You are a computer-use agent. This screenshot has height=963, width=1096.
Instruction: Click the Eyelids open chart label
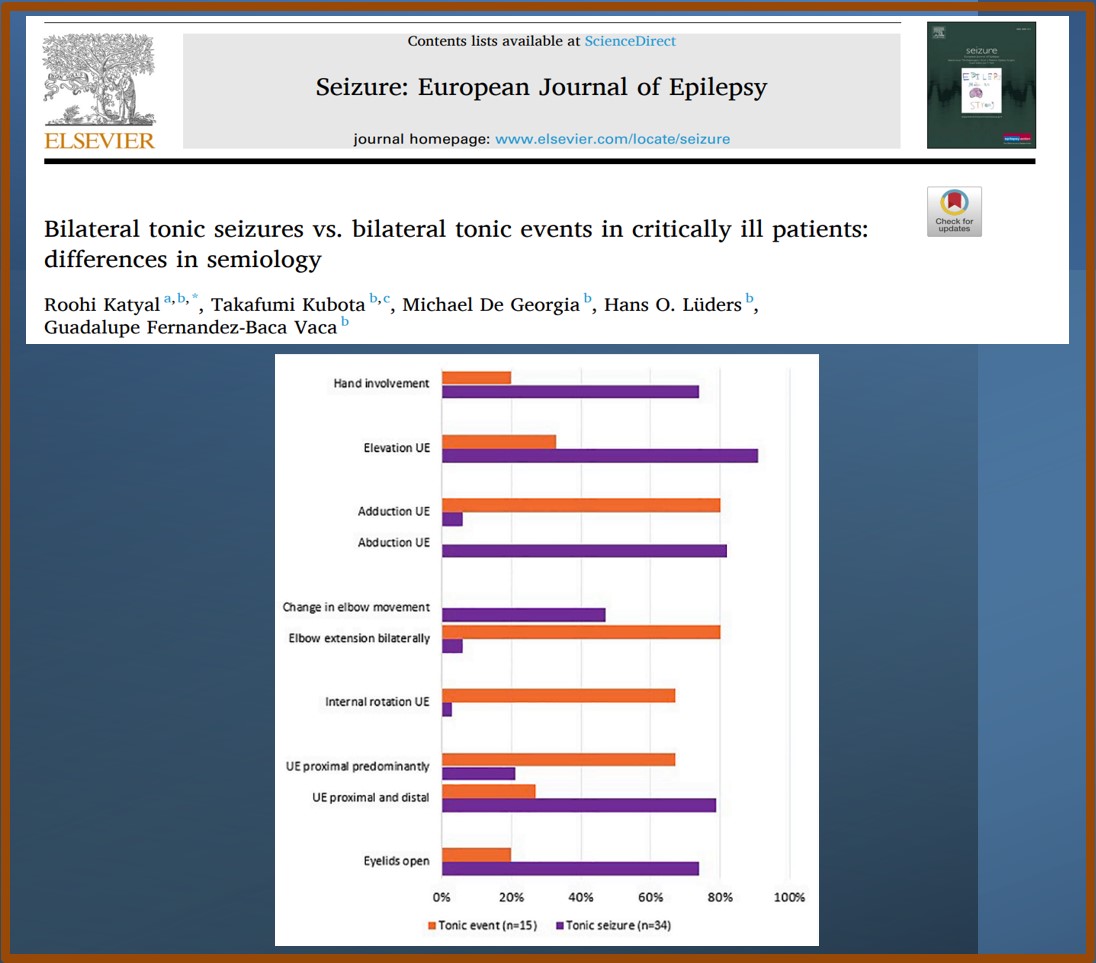pyautogui.click(x=396, y=861)
